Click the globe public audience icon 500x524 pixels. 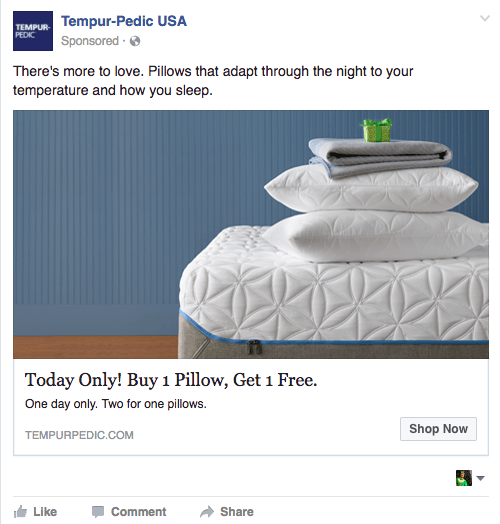[x=135, y=41]
